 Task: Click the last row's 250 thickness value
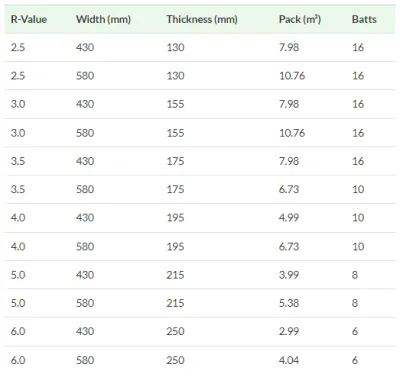pos(175,360)
